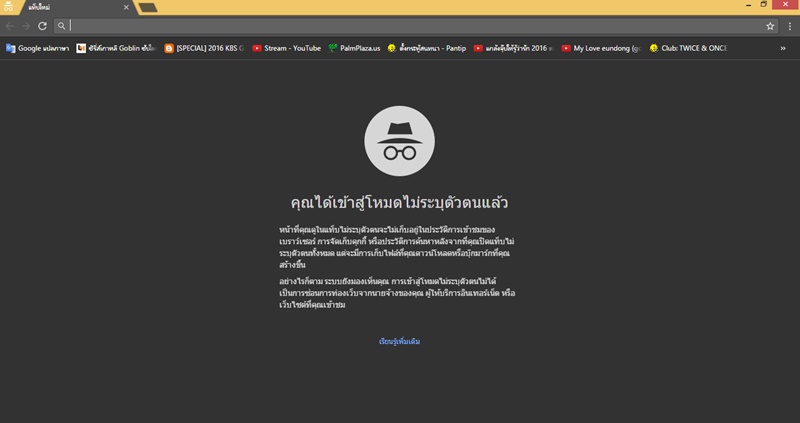The width and height of the screenshot is (800, 423).
Task: Open the Chrome three-dot menu
Action: [x=790, y=26]
